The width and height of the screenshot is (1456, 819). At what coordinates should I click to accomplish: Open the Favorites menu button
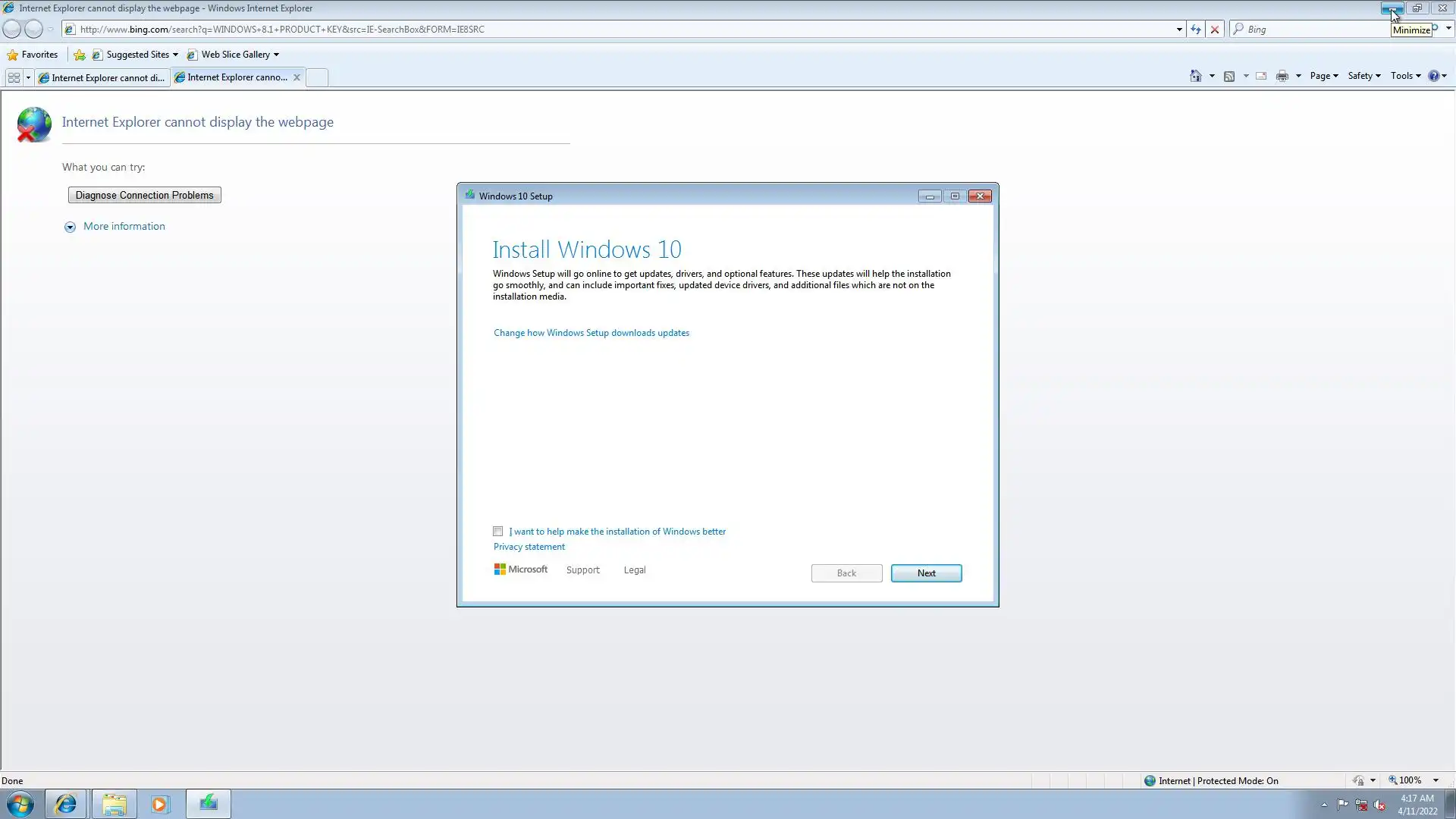(x=33, y=55)
